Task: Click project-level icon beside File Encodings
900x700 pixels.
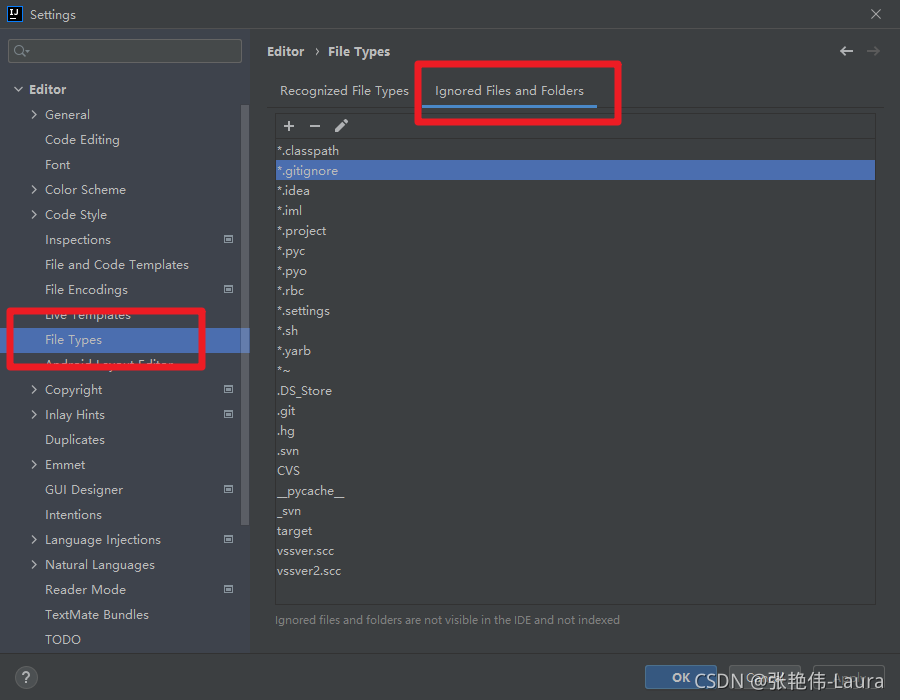Action: (228, 289)
